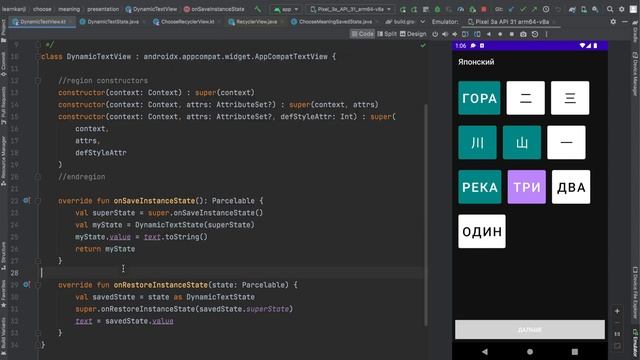Click the Git push arrow icon
This screenshot has width=640, height=360.
pos(534,9)
